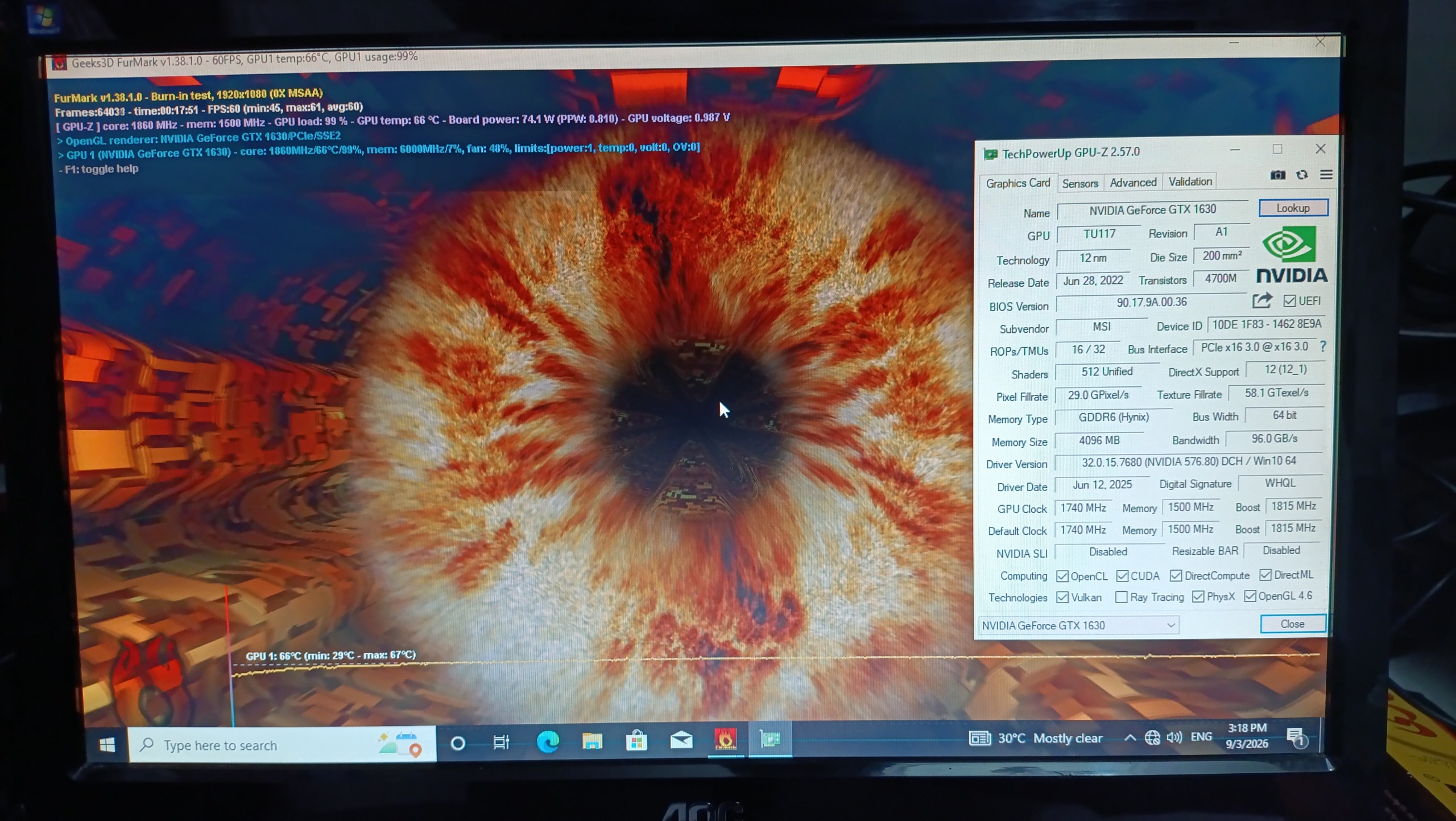1456x821 pixels.
Task: Switch to the Advanced tab
Action: tap(1133, 183)
